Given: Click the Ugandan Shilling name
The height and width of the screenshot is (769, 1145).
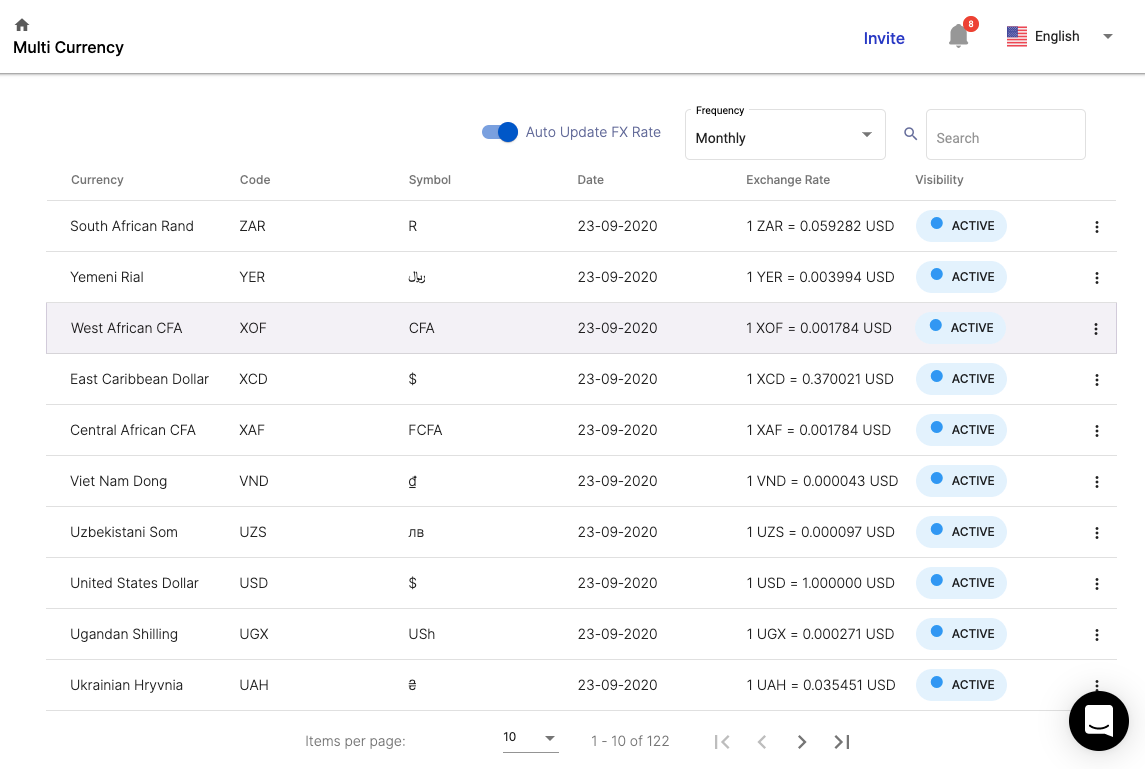Looking at the screenshot, I should pyautogui.click(x=124, y=635).
